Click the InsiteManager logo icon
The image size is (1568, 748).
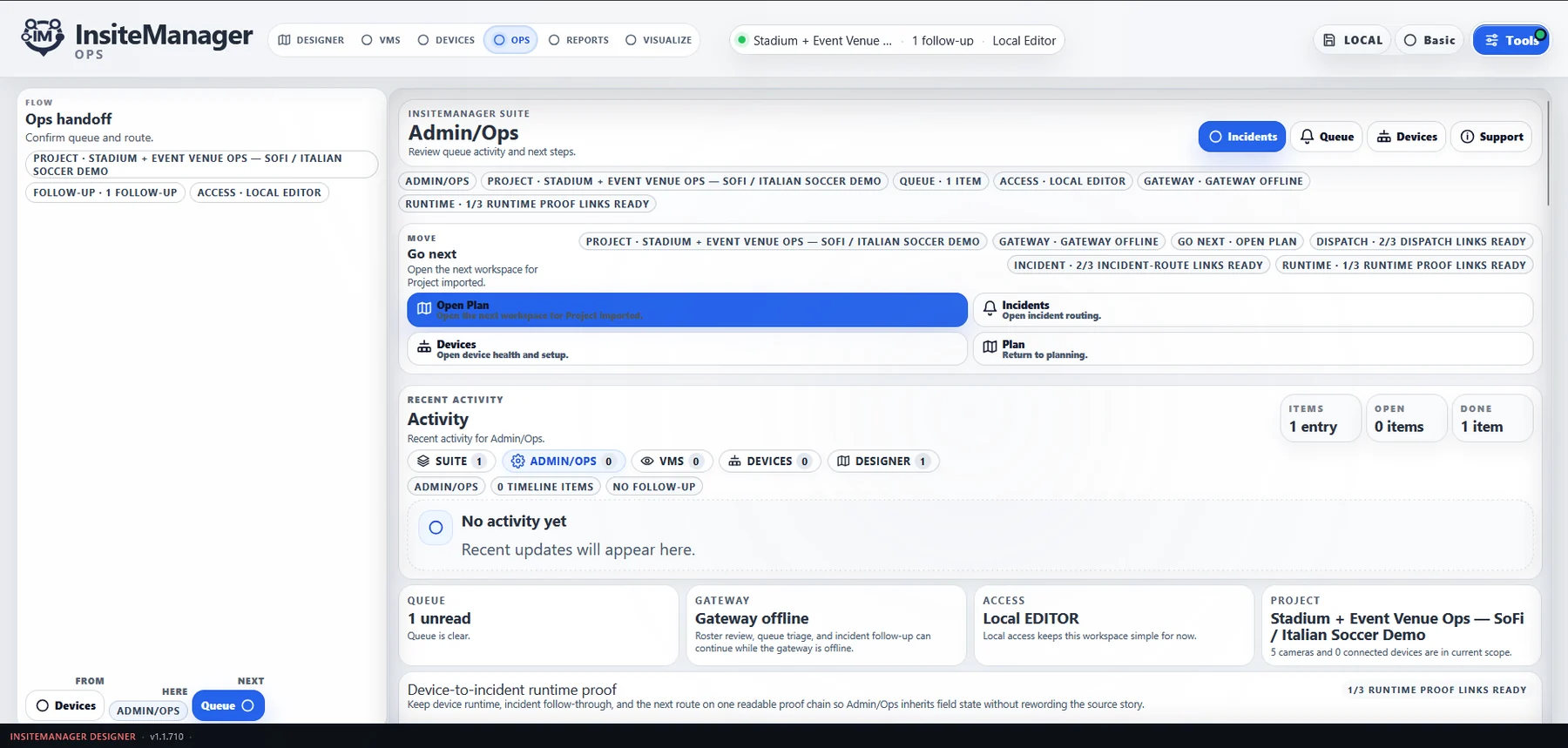(42, 37)
